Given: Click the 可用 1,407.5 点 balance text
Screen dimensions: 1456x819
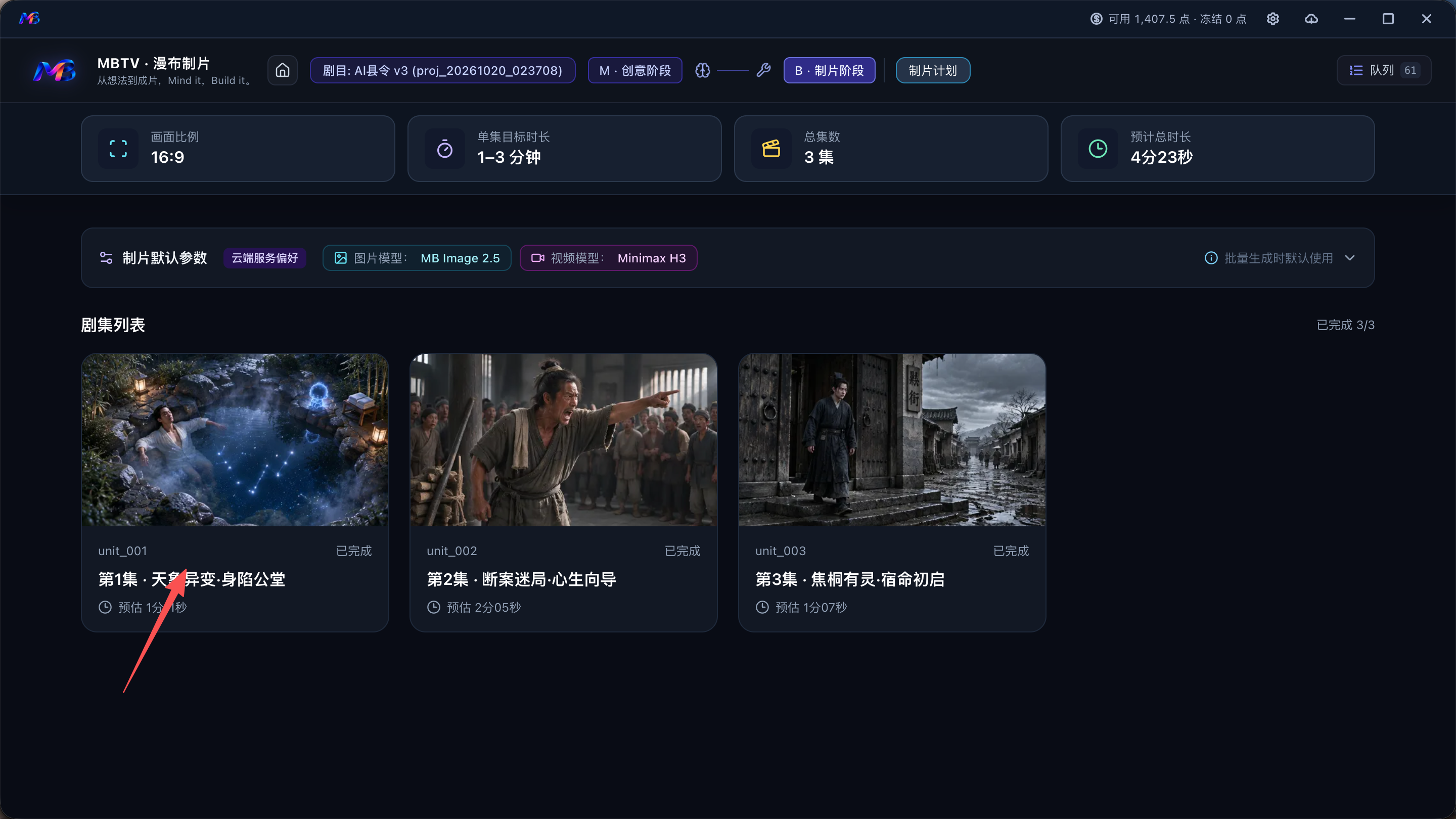Looking at the screenshot, I should 1149,19.
